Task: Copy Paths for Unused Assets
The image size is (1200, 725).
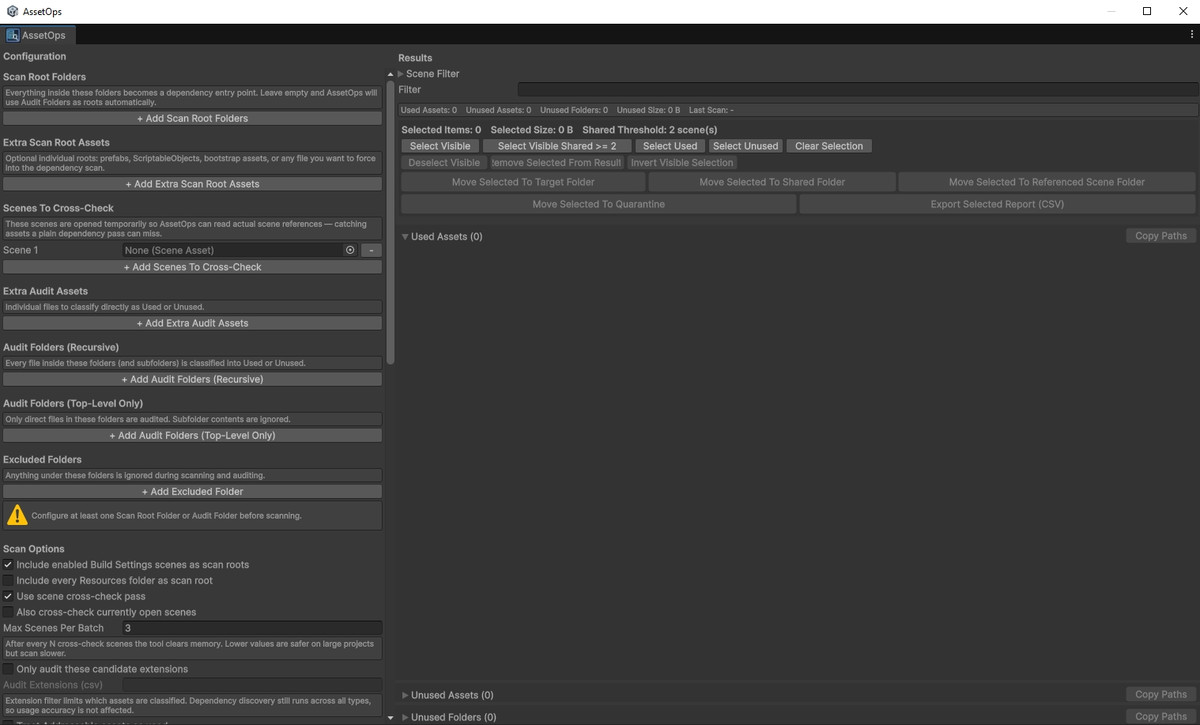Action: point(1161,694)
